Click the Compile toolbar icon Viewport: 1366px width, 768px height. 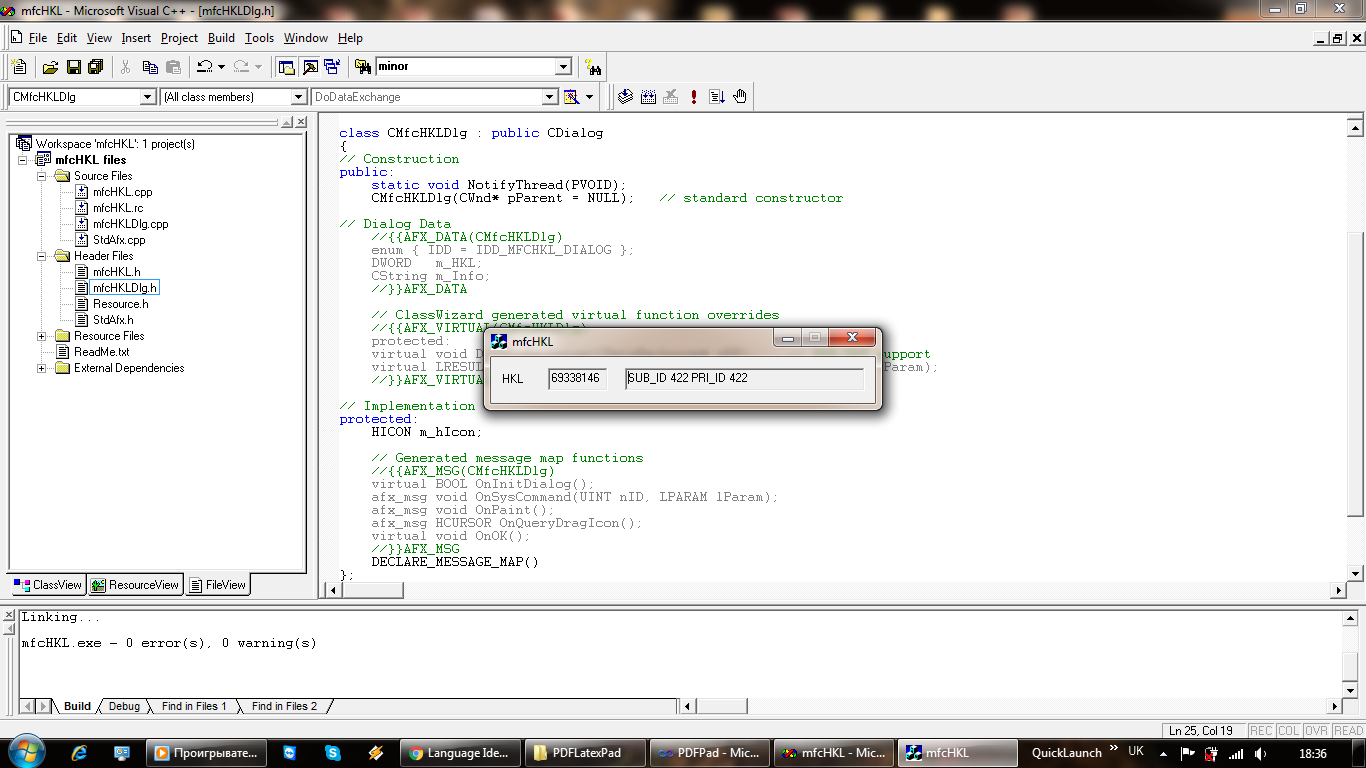point(625,97)
